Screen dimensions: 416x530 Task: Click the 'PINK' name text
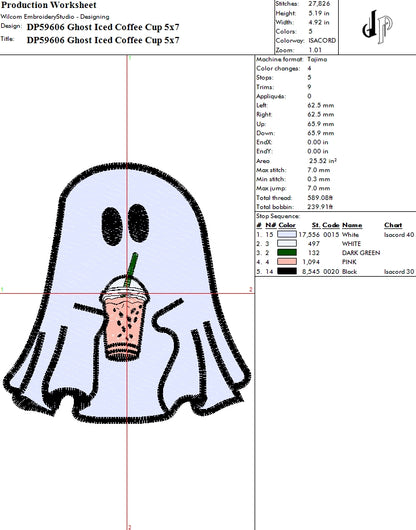click(x=349, y=262)
